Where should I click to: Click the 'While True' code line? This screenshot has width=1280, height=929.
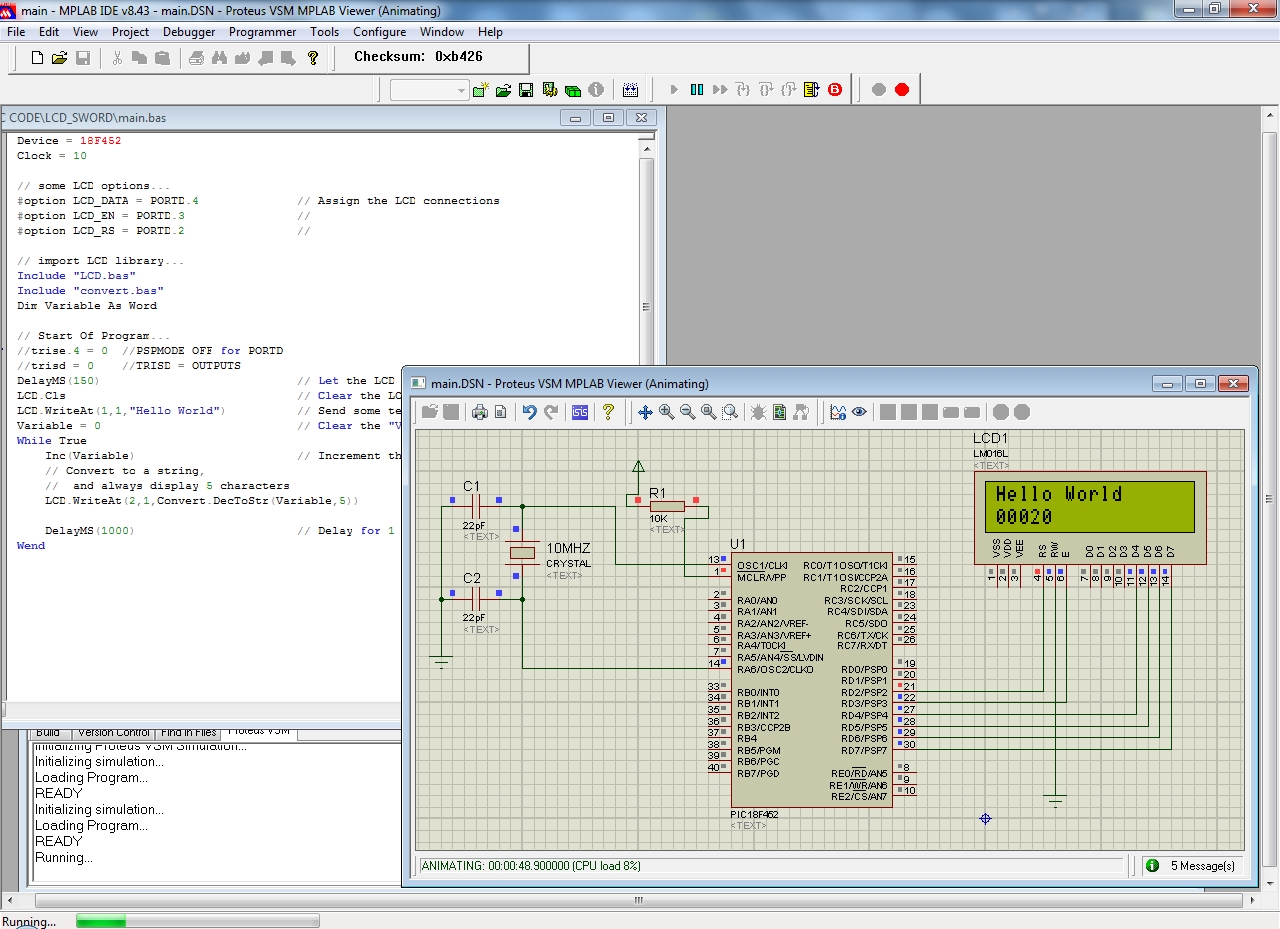52,441
